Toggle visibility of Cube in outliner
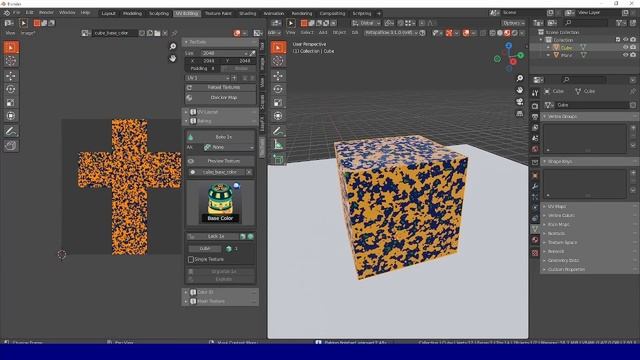640x360 pixels. [x=625, y=47]
